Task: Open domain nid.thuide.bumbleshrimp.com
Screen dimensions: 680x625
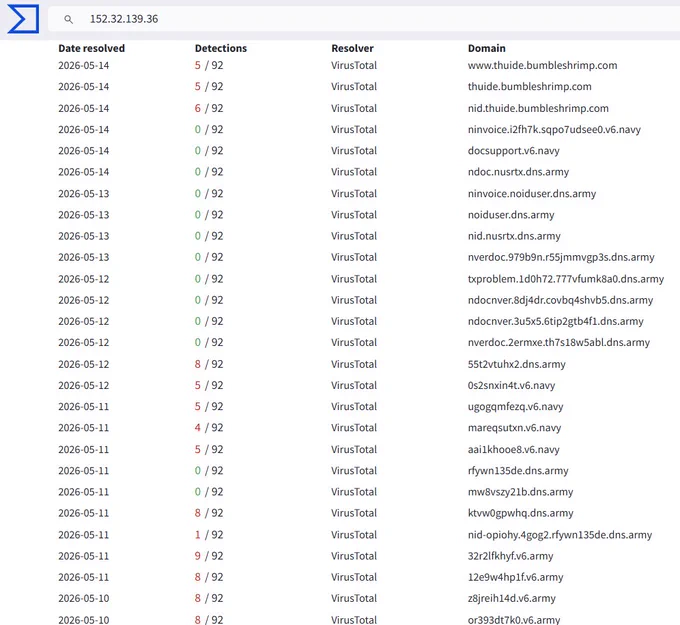Action: click(x=538, y=108)
